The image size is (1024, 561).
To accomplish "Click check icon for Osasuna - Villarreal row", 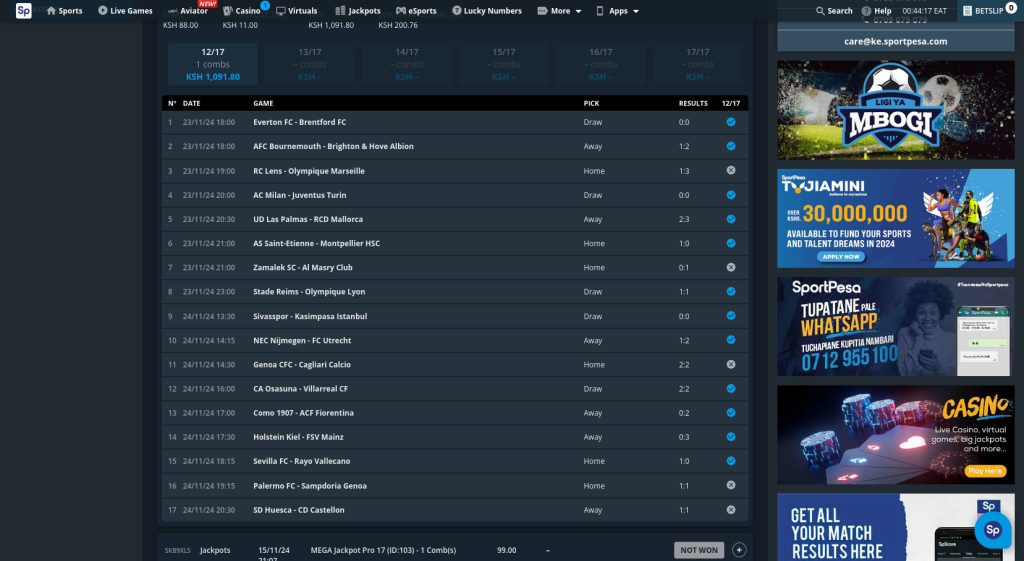I will point(731,389).
